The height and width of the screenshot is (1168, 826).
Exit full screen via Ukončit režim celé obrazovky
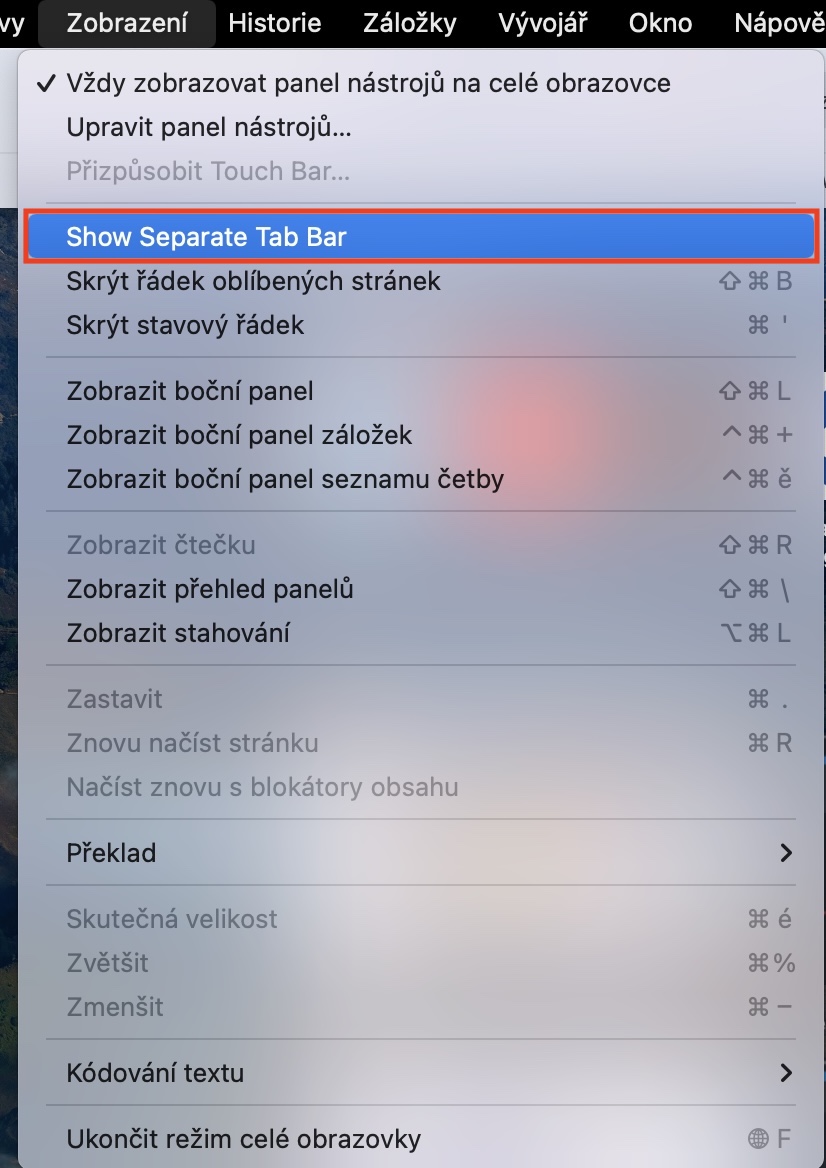(x=243, y=1139)
